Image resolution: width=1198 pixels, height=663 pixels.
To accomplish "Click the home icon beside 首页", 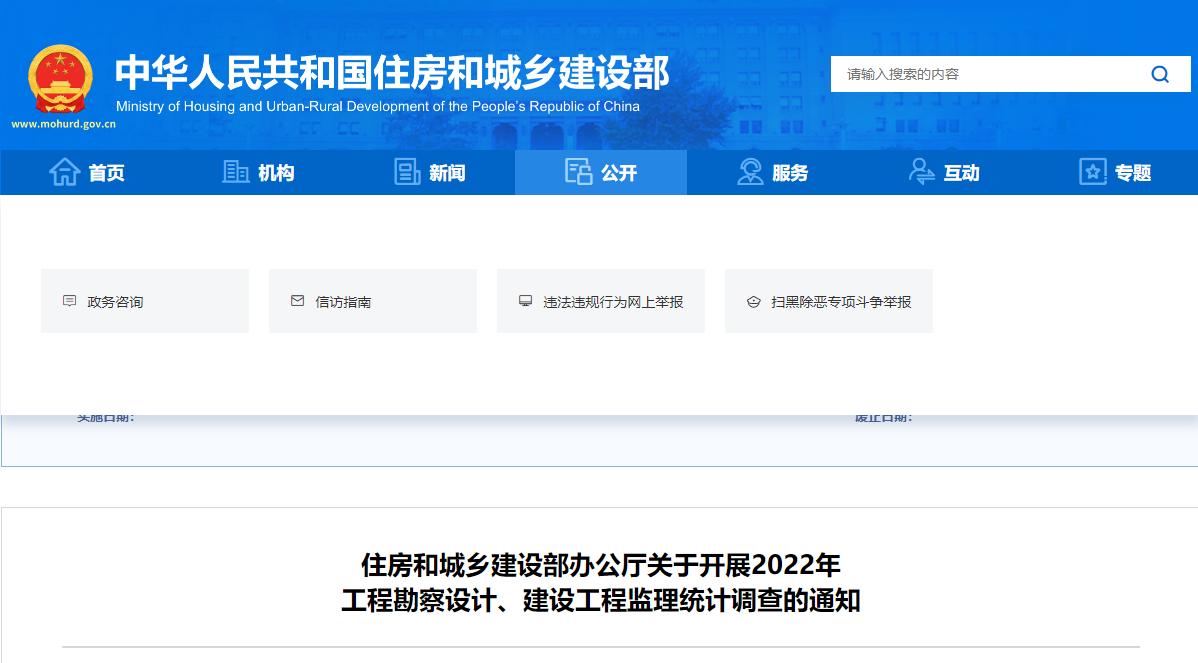I will (64, 172).
